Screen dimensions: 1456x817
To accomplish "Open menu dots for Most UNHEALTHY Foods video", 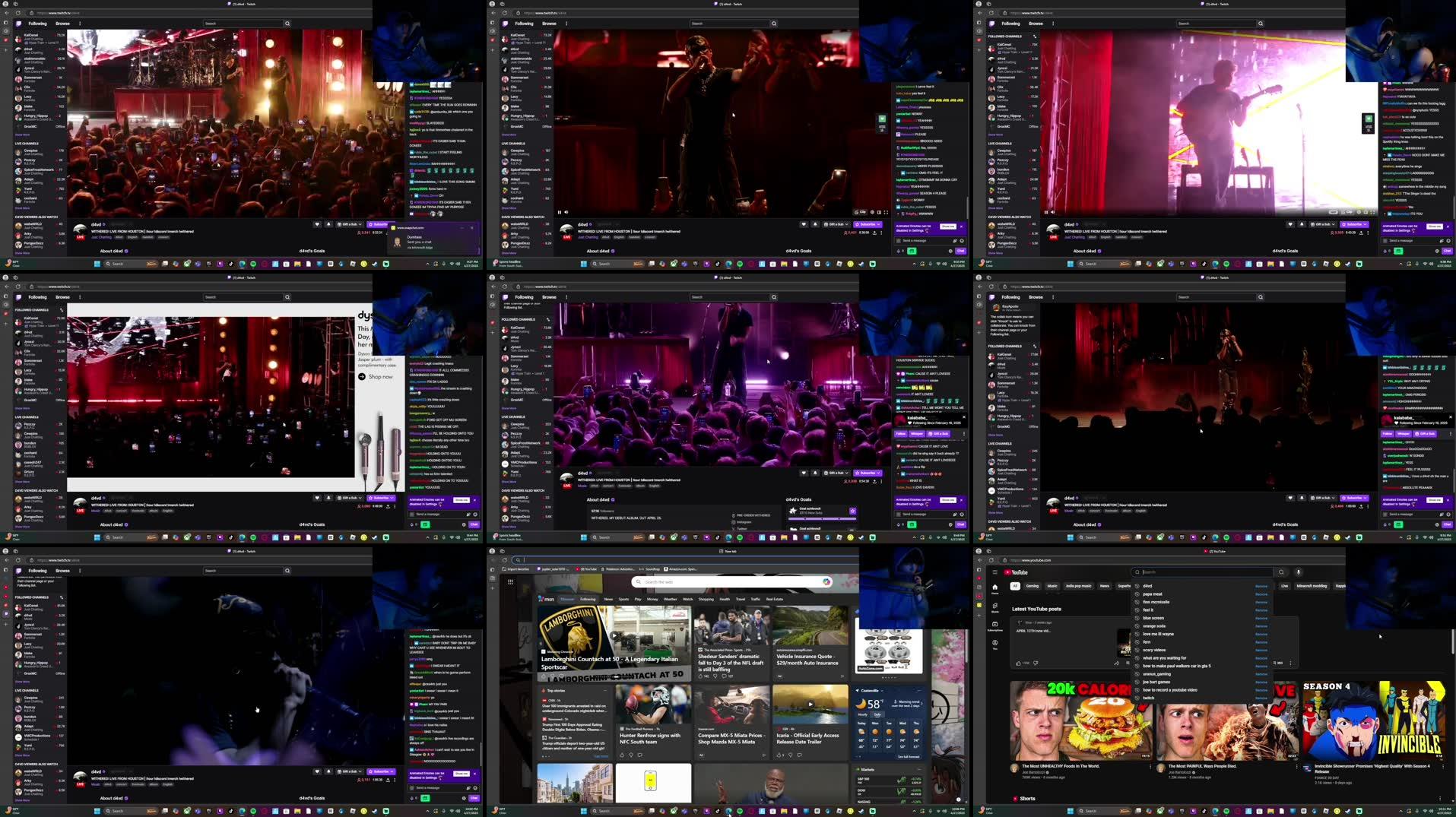I will pos(1150,767).
